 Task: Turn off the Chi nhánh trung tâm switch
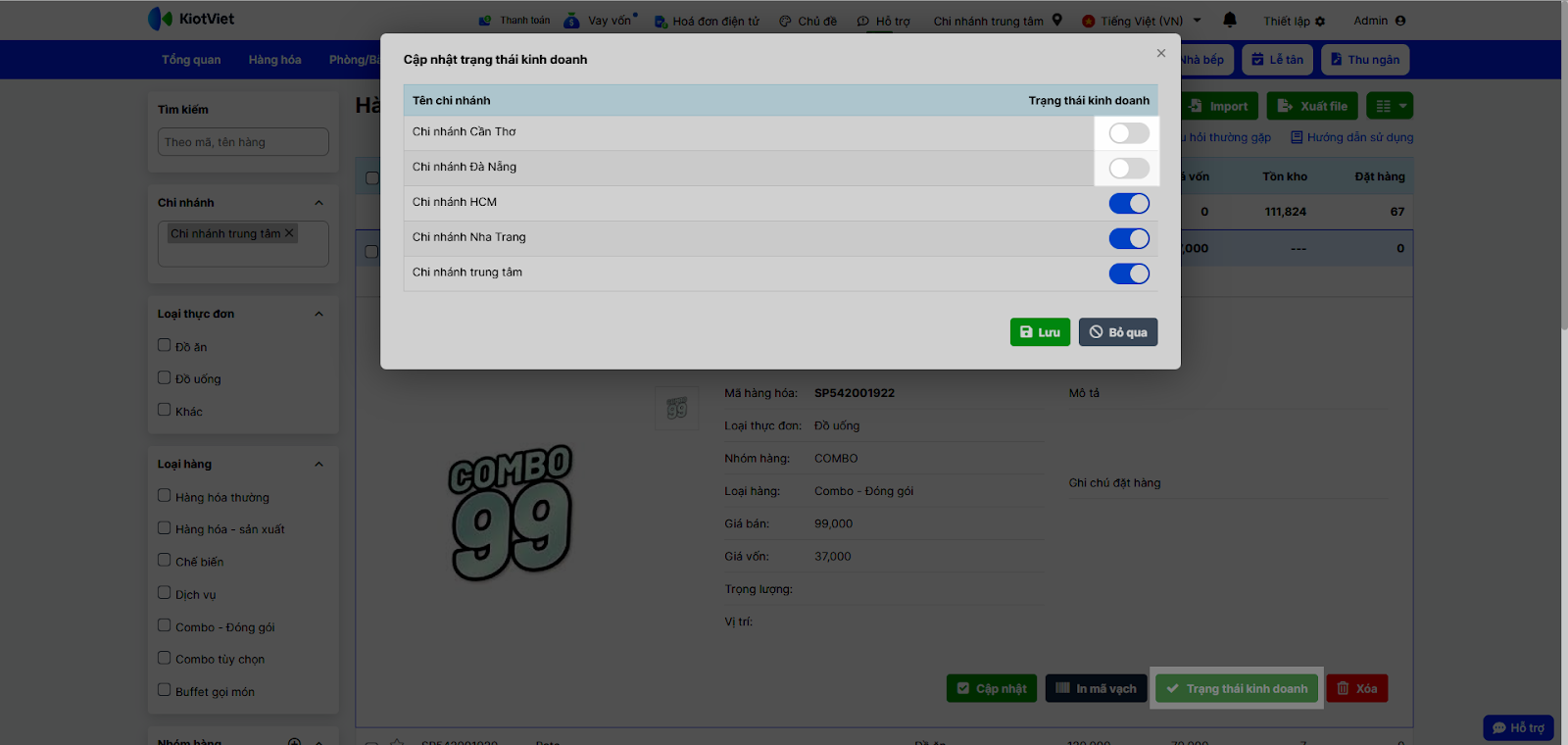pyautogui.click(x=1129, y=273)
